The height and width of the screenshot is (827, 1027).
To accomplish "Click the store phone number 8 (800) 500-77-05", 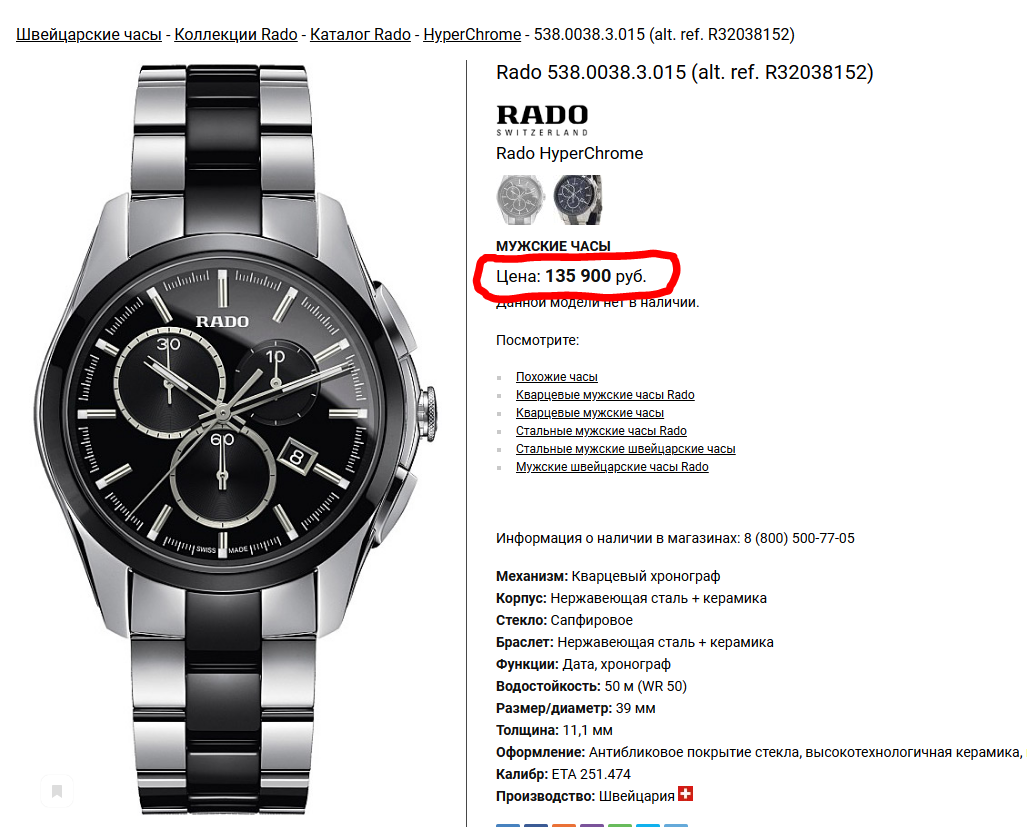I will (x=799, y=538).
